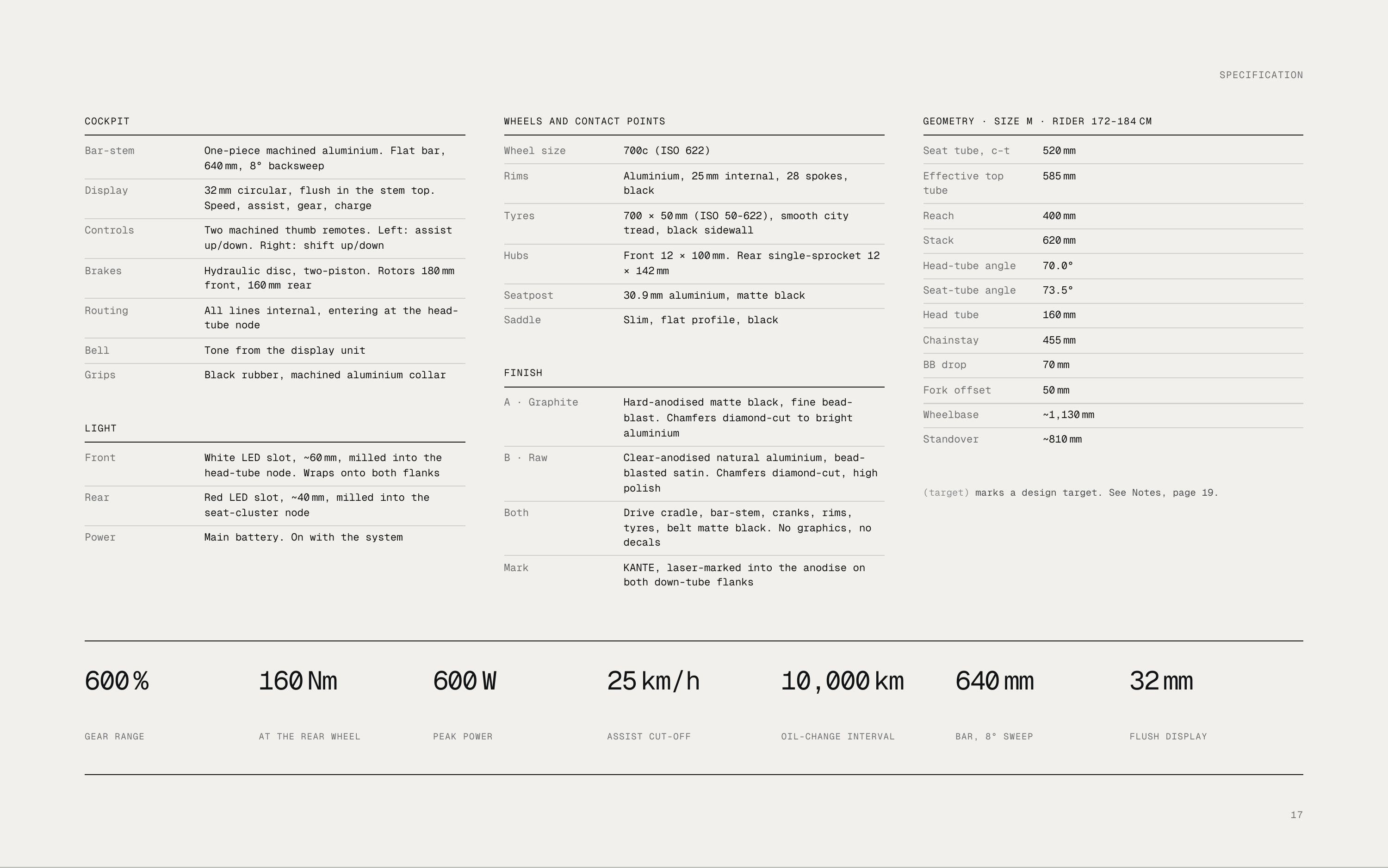This screenshot has width=1388, height=868.
Task: Click the '73.5°' seat-tube angle value
Action: [1059, 290]
